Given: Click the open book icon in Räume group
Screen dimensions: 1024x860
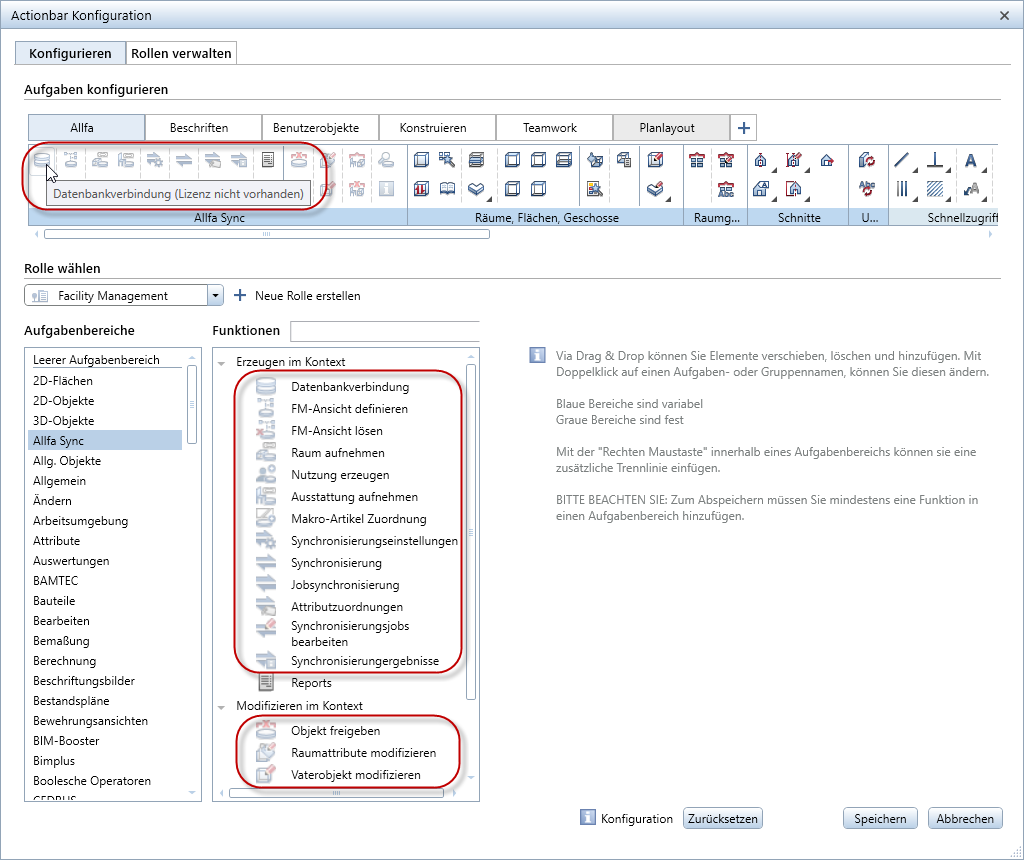Looking at the screenshot, I should pos(447,189).
